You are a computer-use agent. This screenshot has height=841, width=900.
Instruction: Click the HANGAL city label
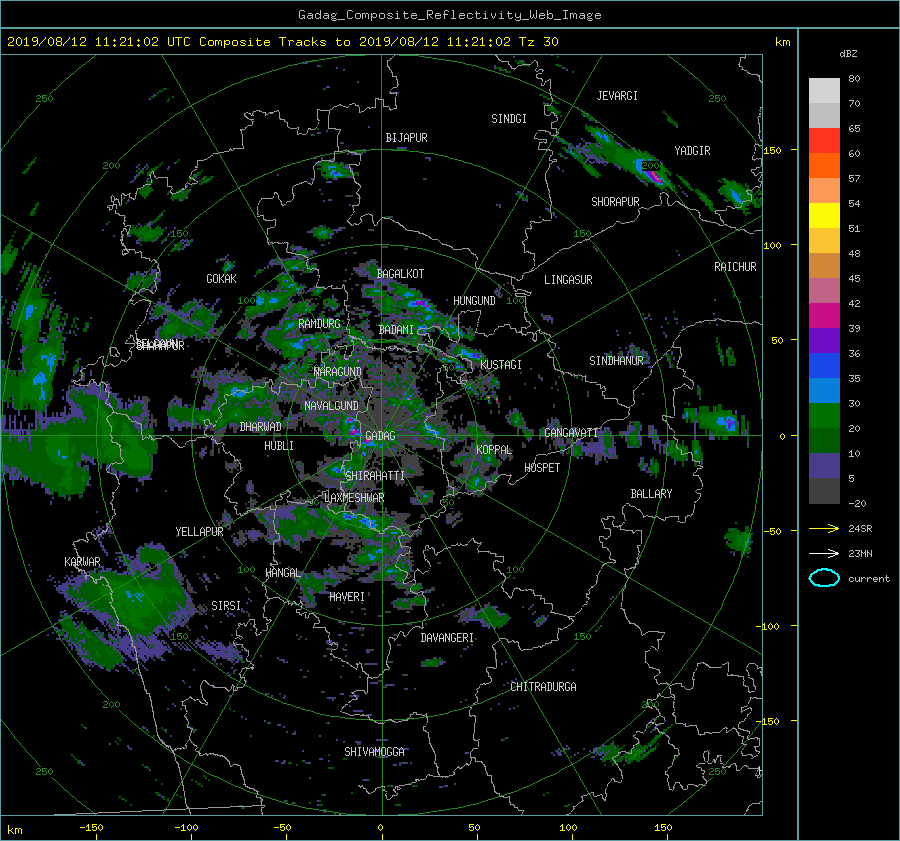coord(283,573)
